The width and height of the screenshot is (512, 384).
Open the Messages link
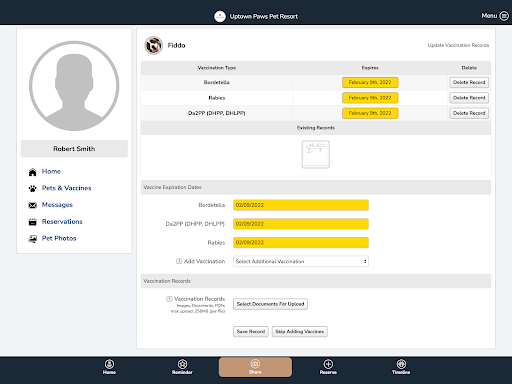57,205
